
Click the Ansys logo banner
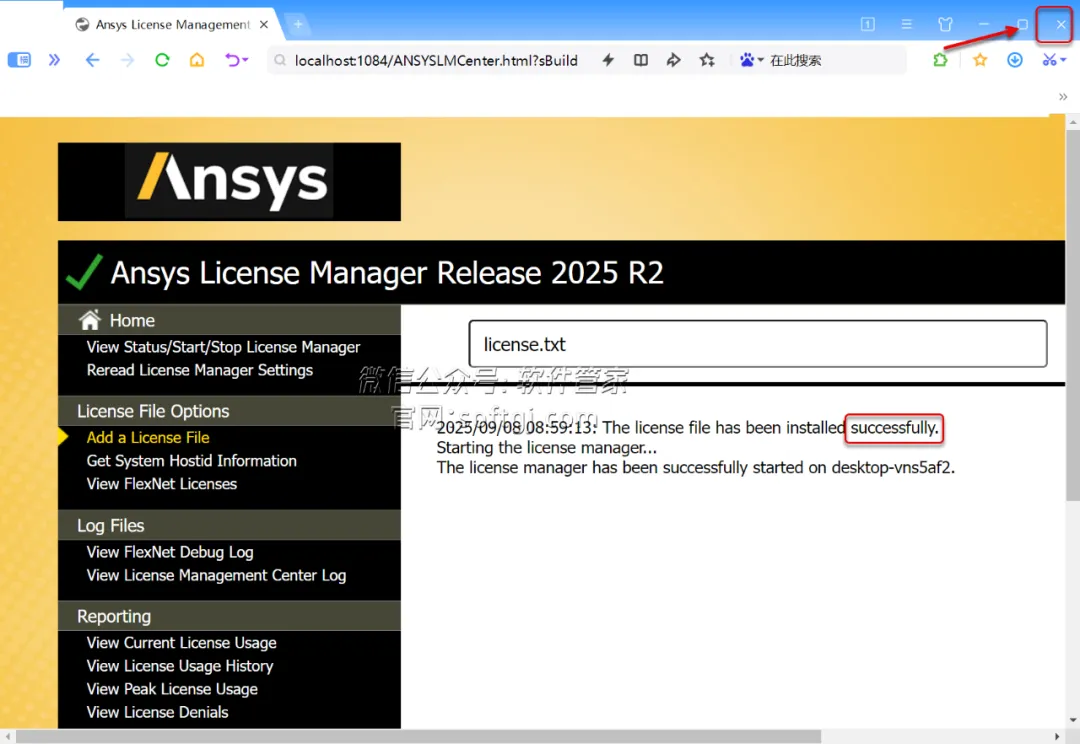[x=229, y=182]
